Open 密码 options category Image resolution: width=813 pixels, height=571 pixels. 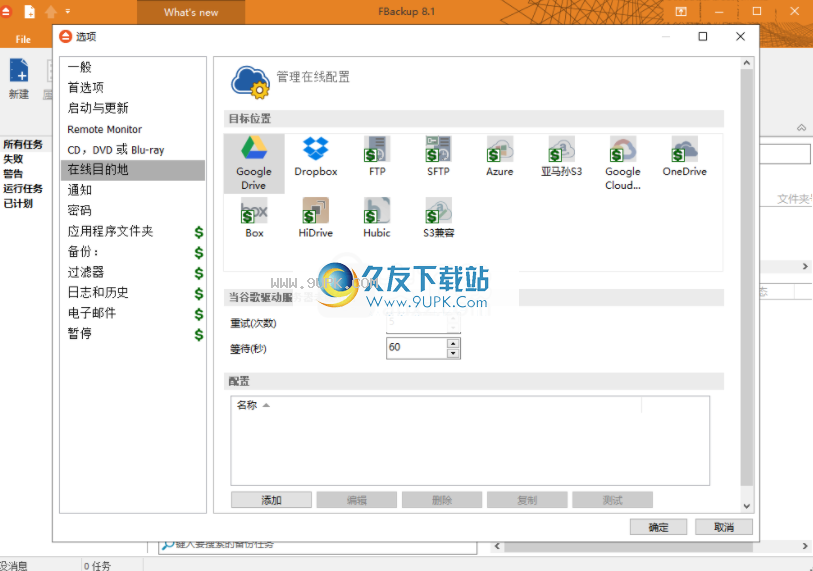[133, 211]
